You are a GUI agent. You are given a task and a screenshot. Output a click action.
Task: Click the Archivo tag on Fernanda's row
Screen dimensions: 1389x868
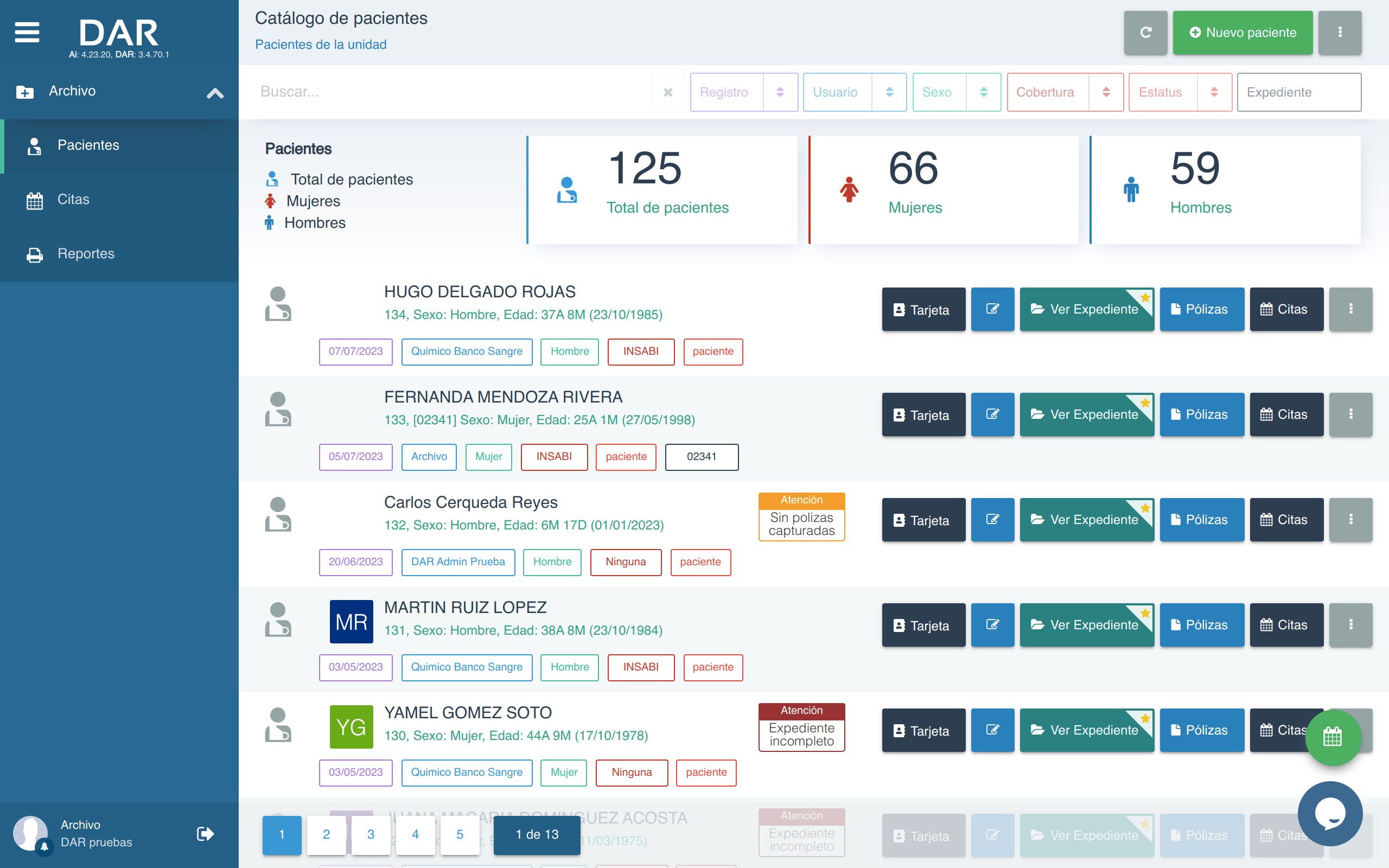tap(429, 457)
